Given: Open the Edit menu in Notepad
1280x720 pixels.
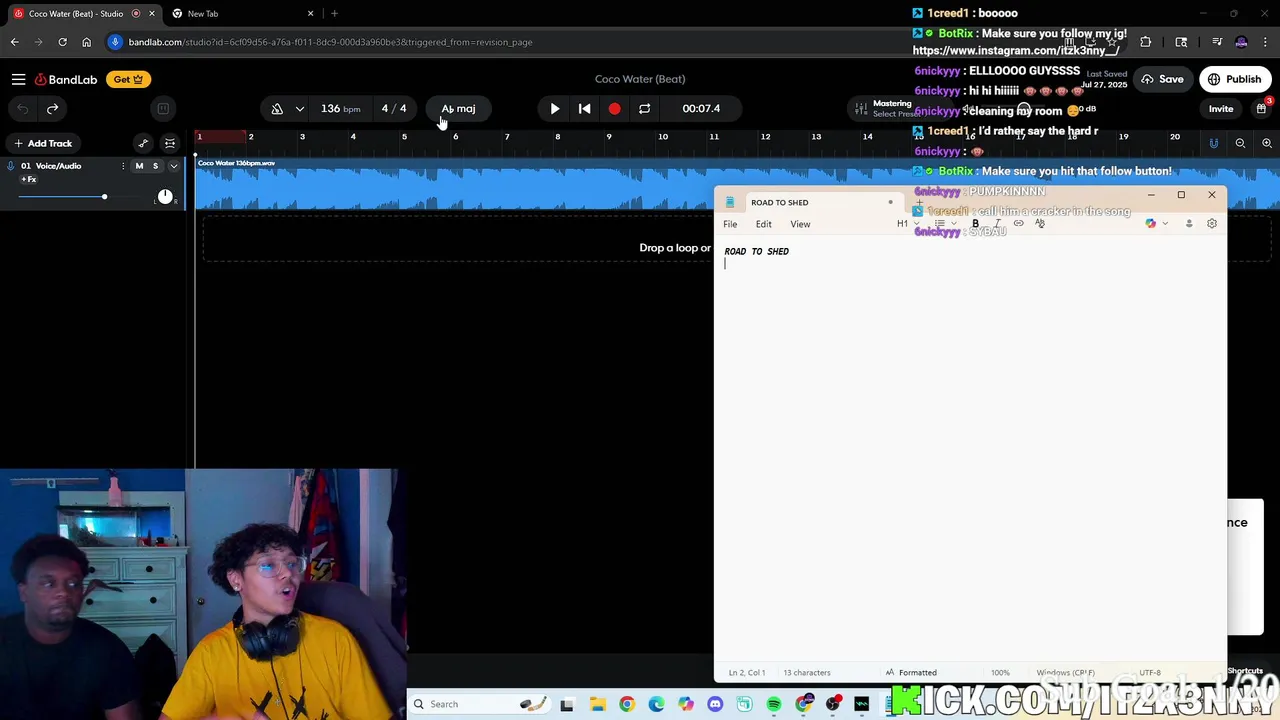Looking at the screenshot, I should pyautogui.click(x=763, y=224).
